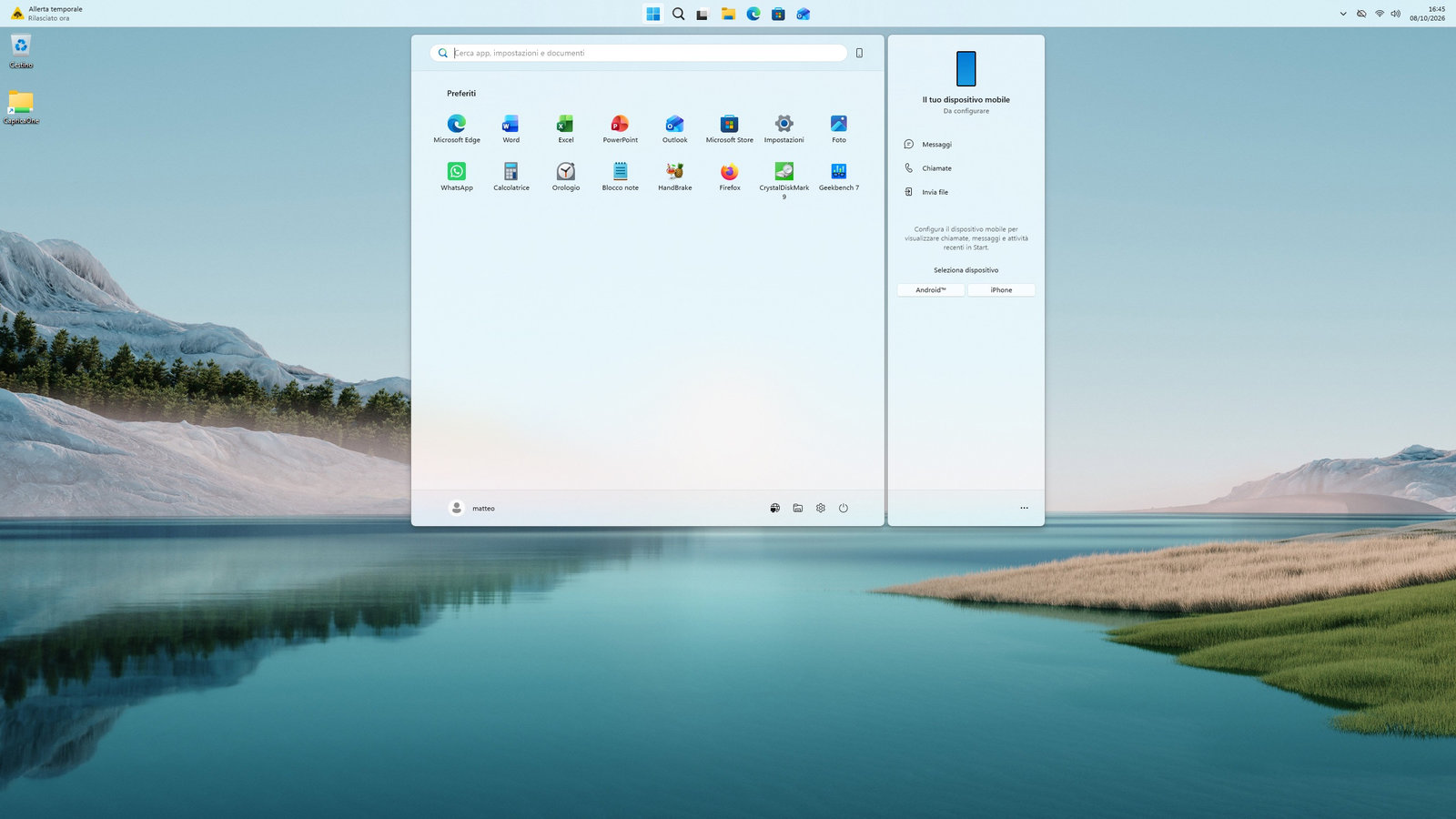Launch Microsoft Store from pinned apps
Viewport: 1456px width, 819px height.
pyautogui.click(x=729, y=128)
